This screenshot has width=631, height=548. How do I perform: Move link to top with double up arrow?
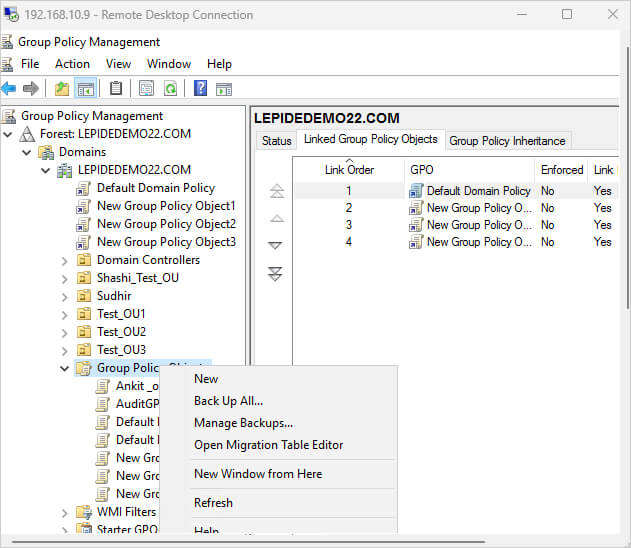tap(276, 191)
